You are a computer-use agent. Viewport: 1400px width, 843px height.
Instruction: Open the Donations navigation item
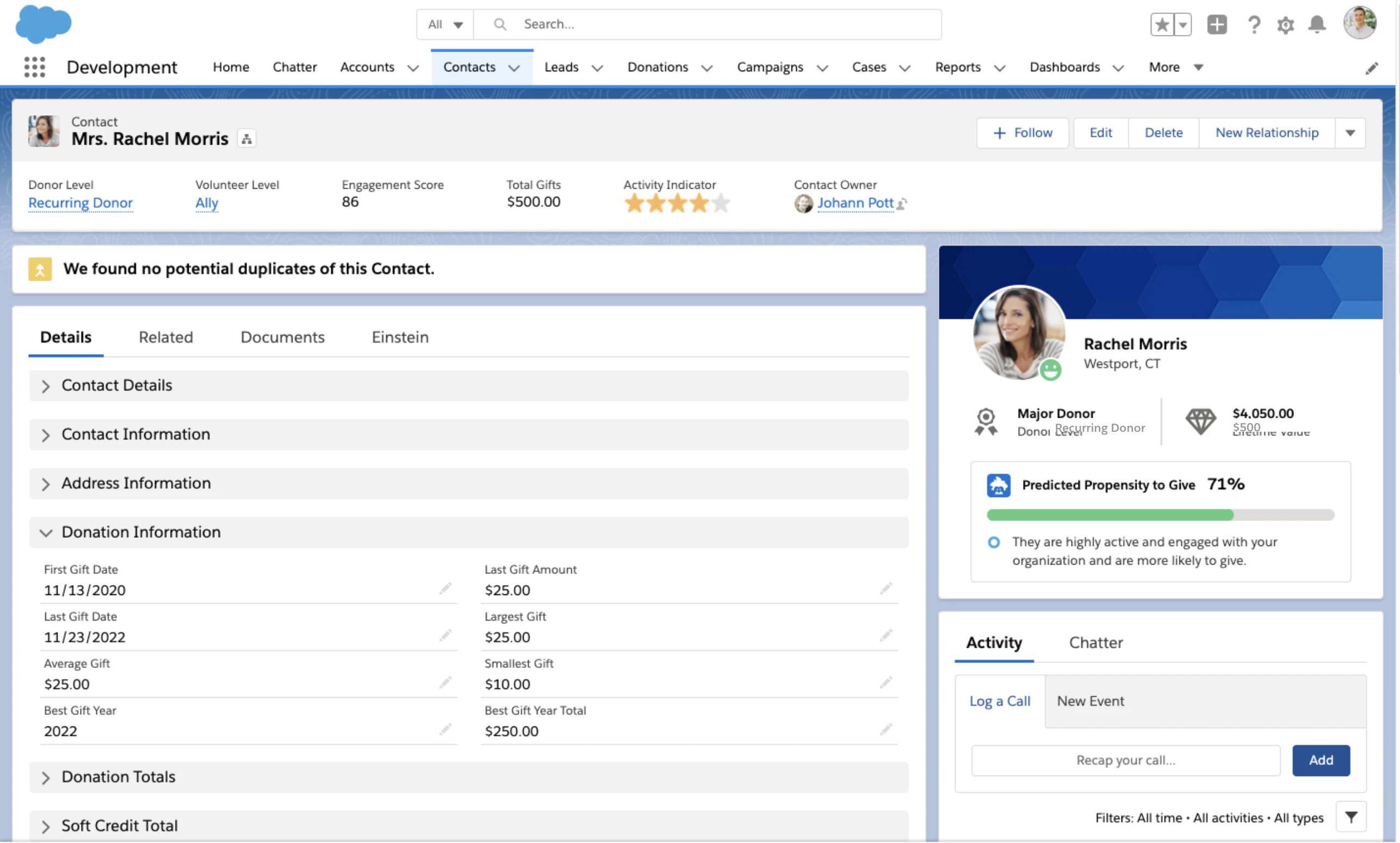(x=657, y=66)
